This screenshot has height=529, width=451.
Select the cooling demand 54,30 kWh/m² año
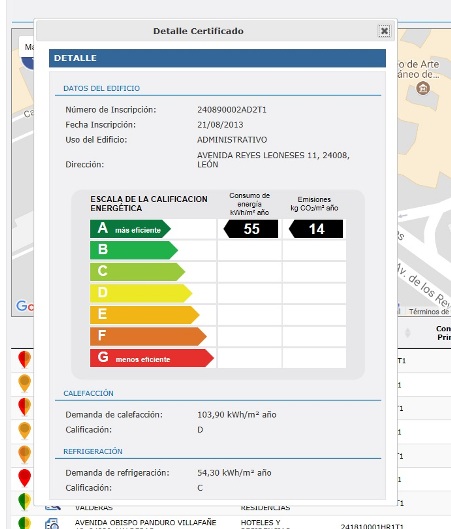pos(234,473)
